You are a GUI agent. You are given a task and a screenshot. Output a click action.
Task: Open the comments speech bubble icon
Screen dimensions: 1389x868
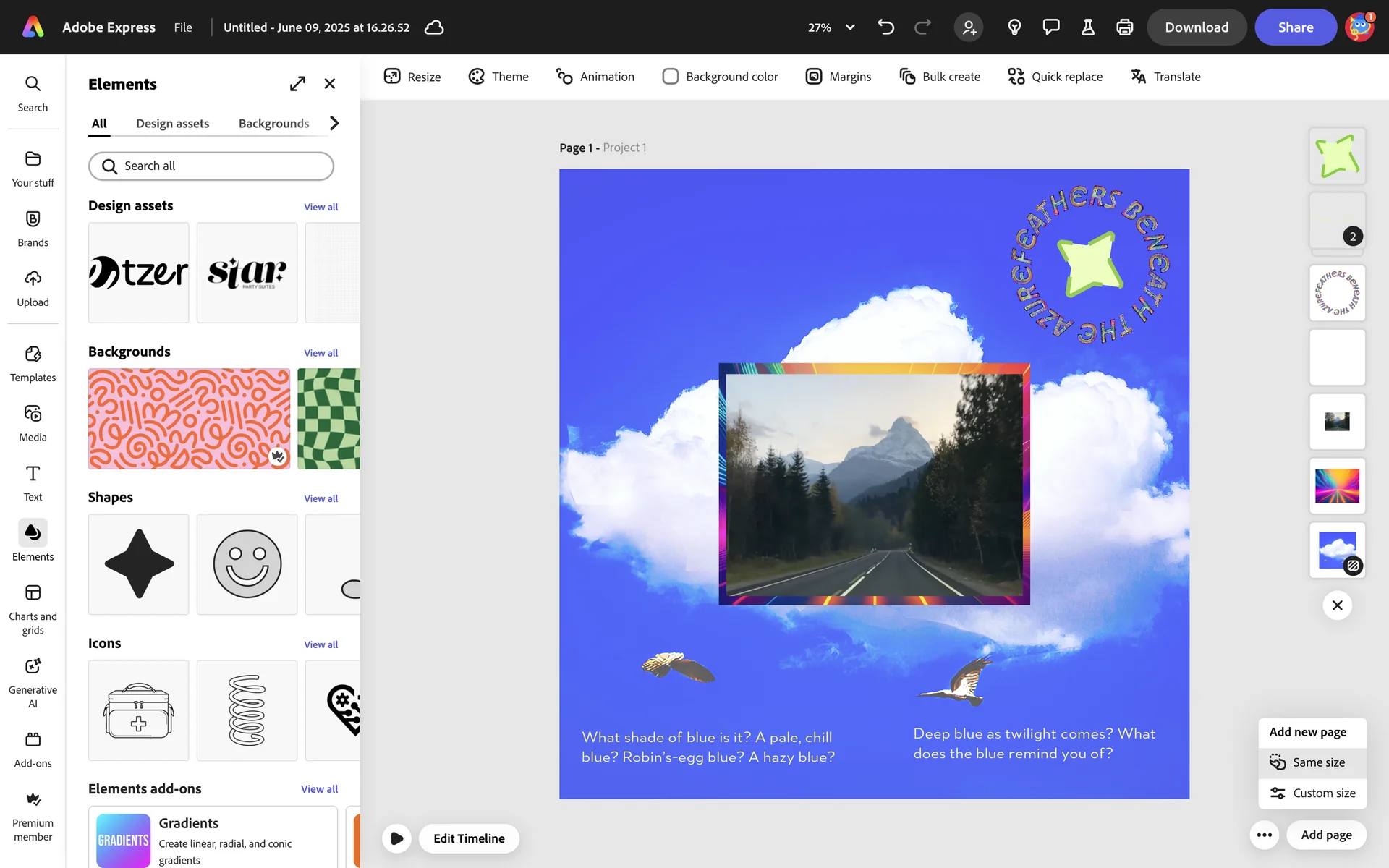1050,27
